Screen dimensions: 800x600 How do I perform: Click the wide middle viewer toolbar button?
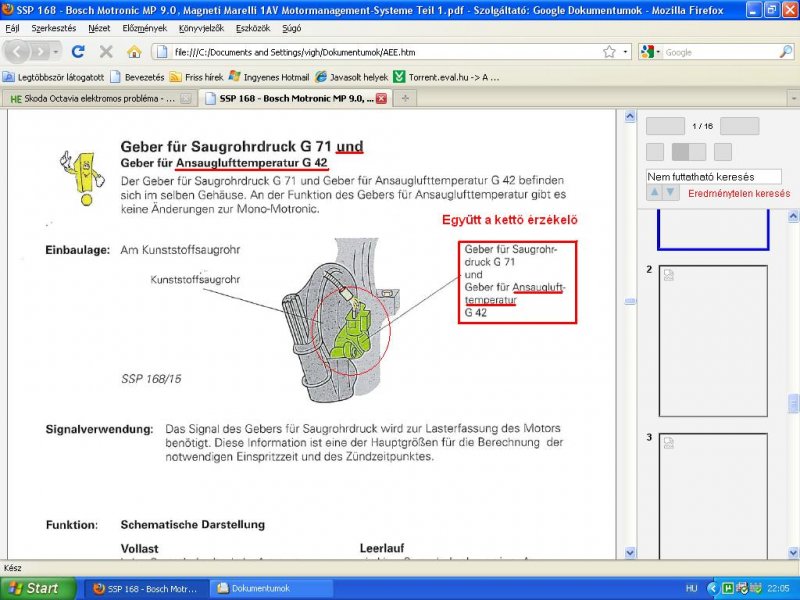click(689, 152)
